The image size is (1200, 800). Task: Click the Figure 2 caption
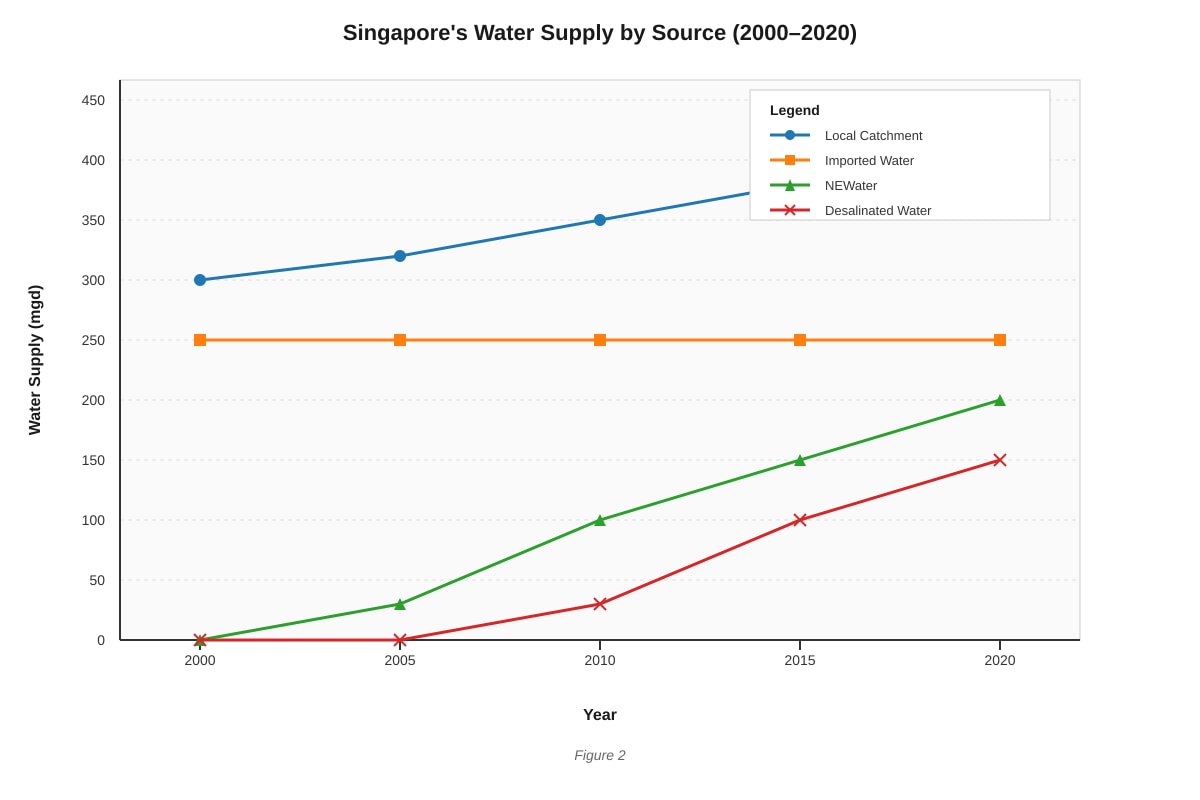pos(600,755)
